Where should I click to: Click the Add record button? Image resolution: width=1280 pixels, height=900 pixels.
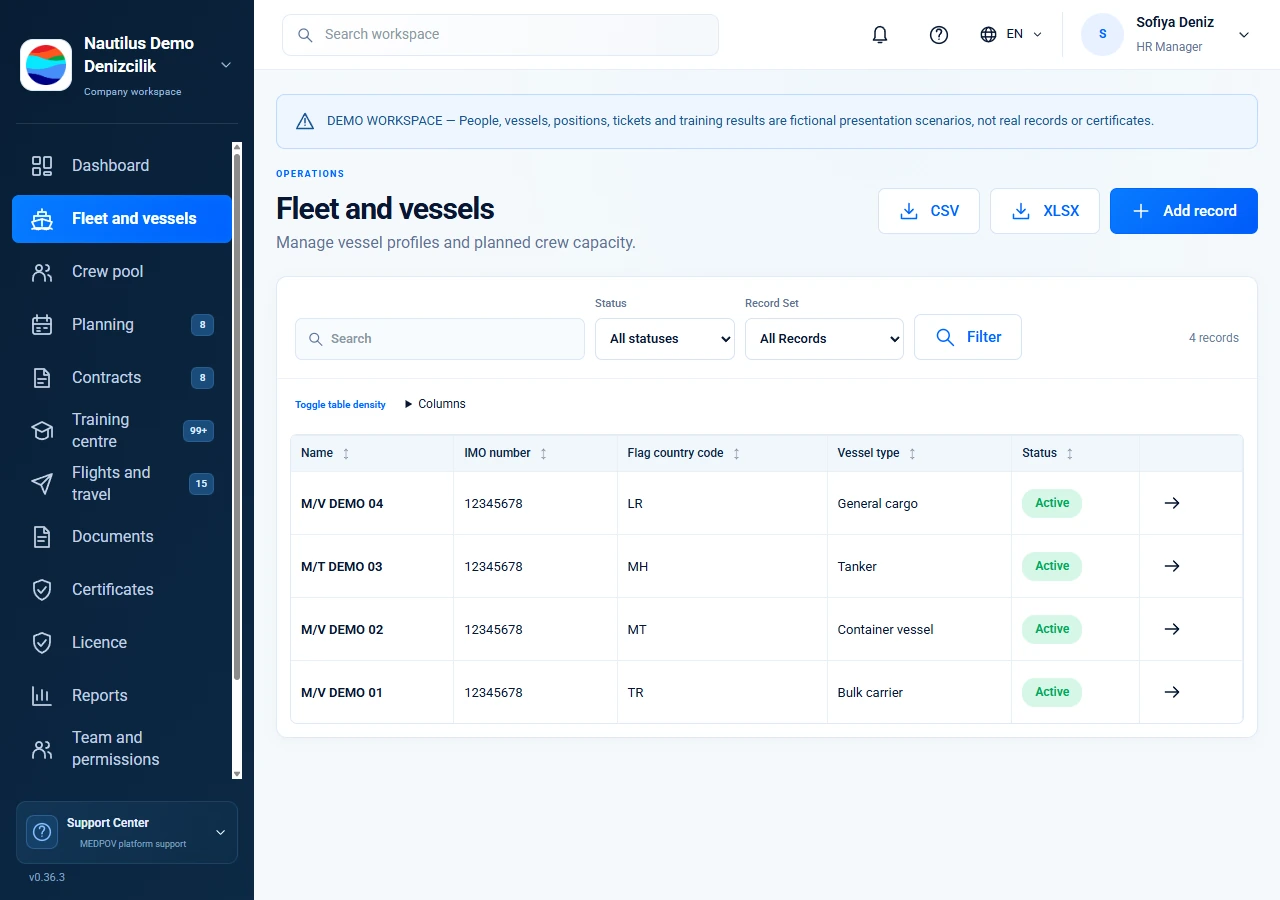click(1184, 211)
